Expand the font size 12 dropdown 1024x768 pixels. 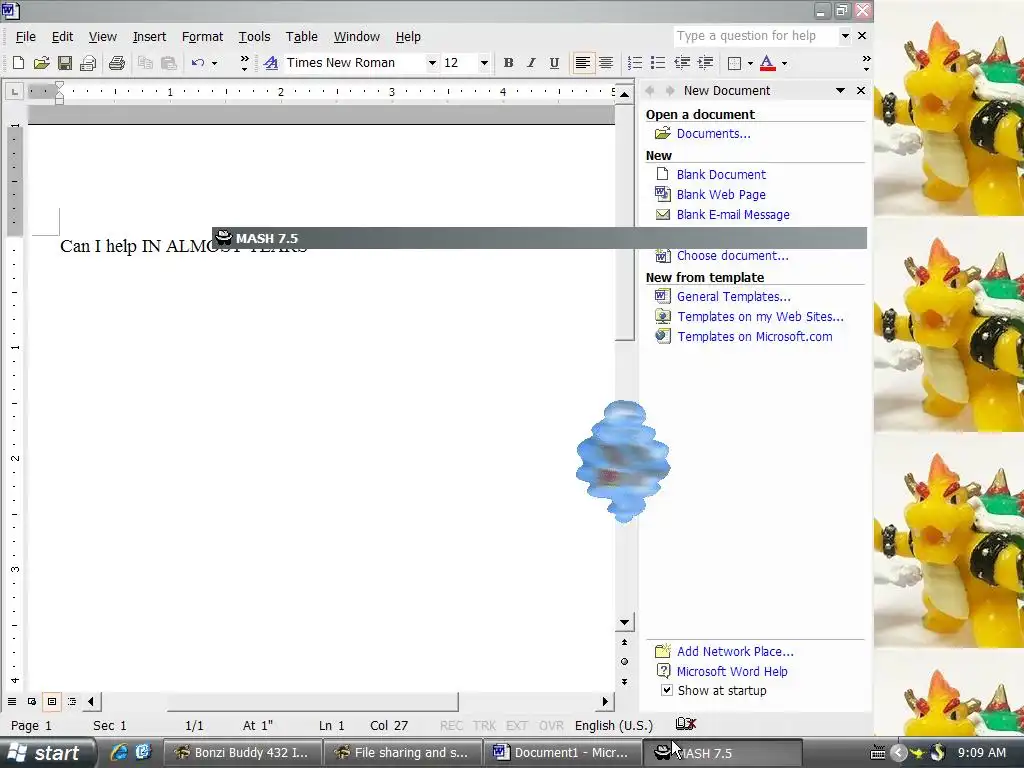[x=484, y=63]
